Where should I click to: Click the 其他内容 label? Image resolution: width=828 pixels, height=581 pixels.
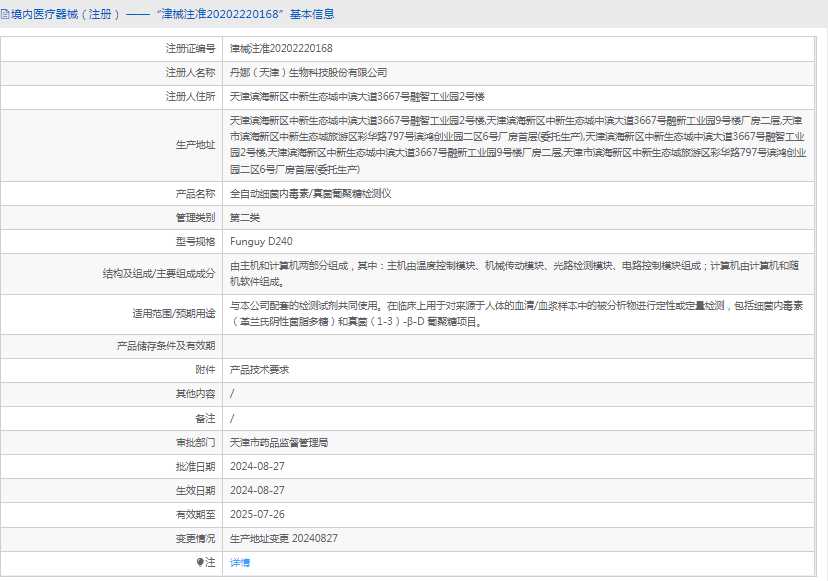[195, 394]
